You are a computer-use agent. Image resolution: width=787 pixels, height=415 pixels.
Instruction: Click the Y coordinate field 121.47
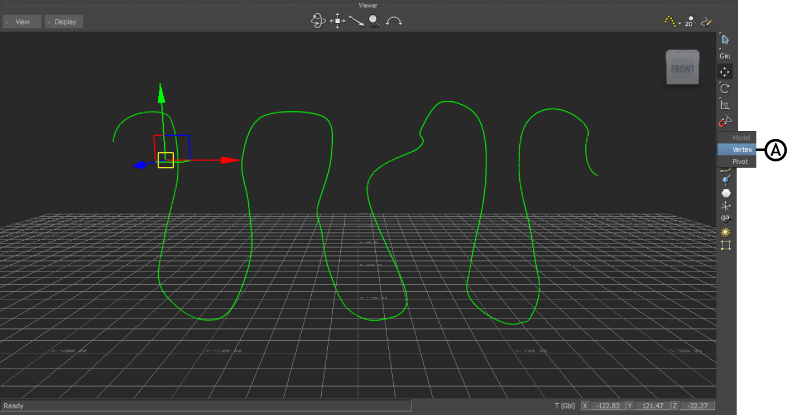(x=652, y=405)
